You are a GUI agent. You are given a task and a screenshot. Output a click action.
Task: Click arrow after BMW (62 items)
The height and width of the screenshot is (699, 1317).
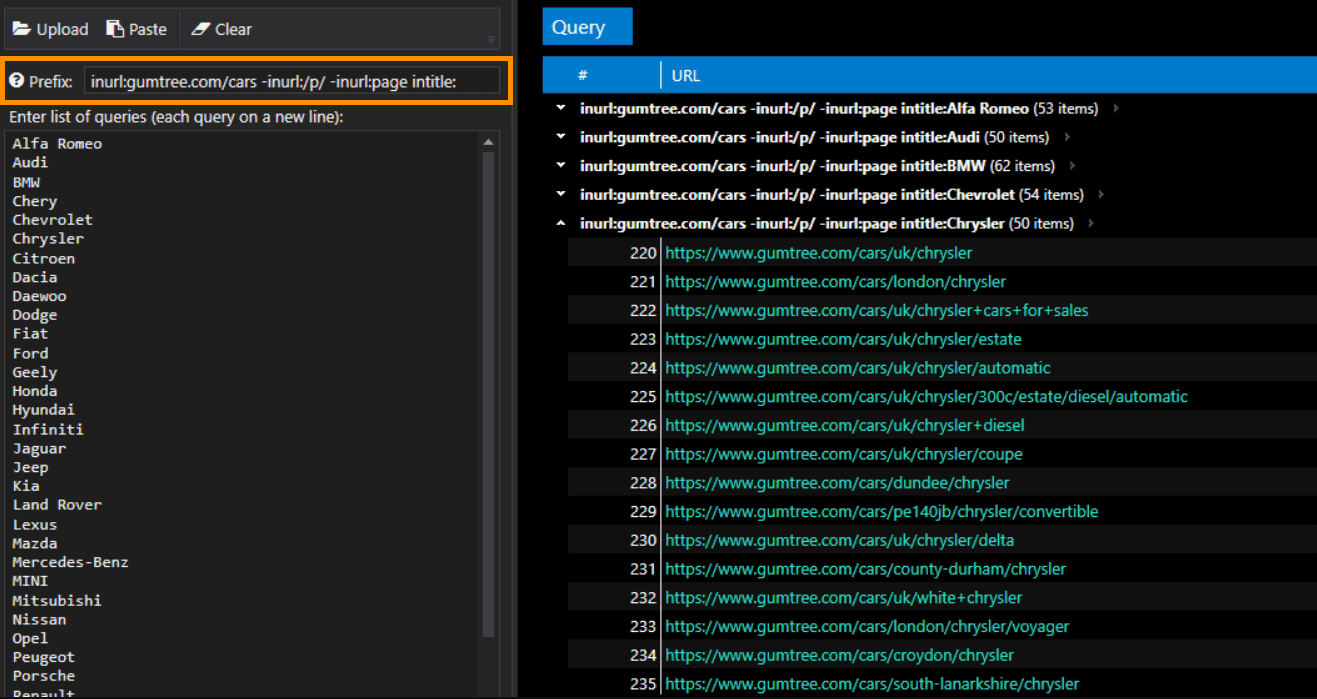point(1073,166)
